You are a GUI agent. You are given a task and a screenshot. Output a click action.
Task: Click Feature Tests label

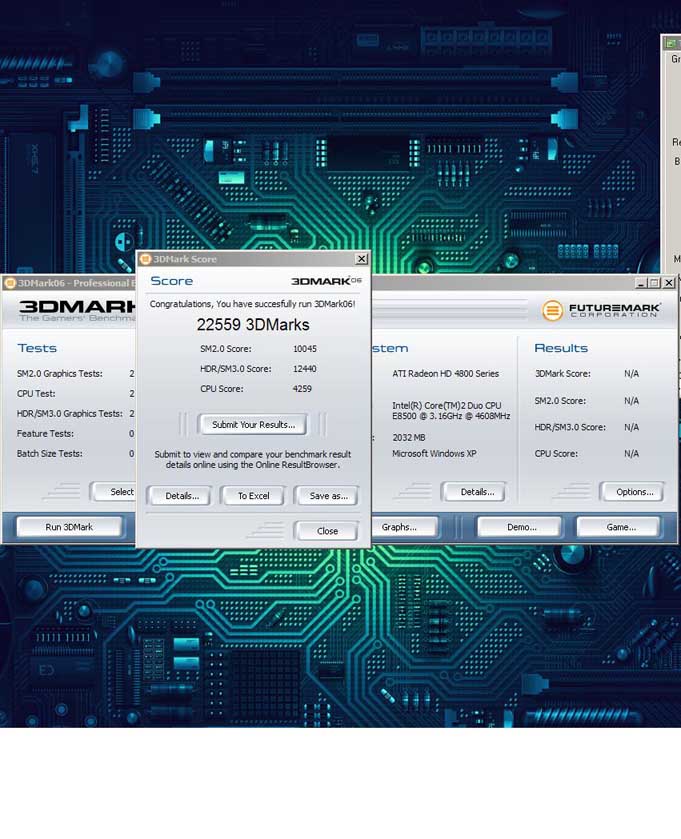45,433
